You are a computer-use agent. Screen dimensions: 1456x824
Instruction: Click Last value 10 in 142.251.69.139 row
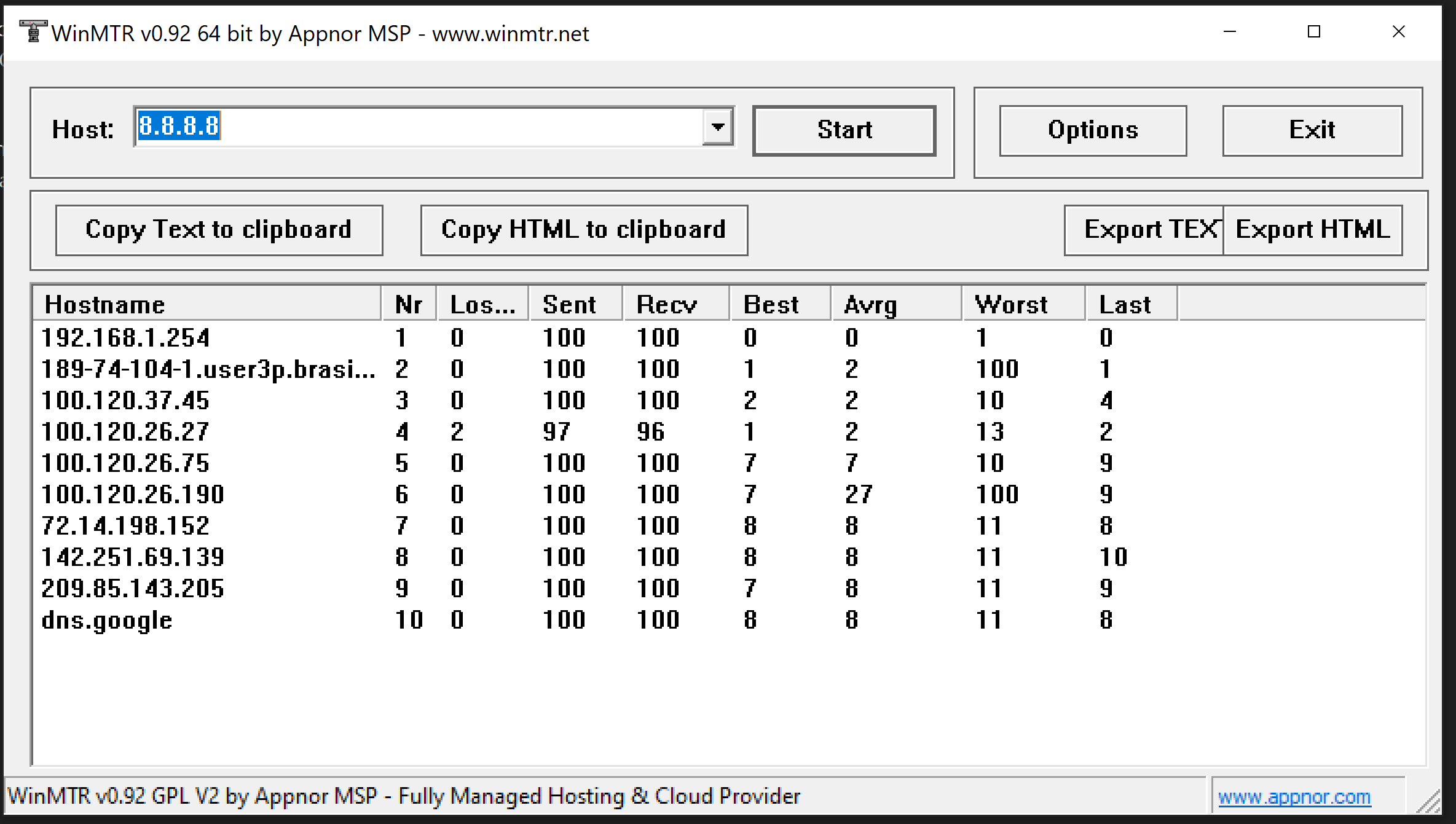tap(1114, 557)
